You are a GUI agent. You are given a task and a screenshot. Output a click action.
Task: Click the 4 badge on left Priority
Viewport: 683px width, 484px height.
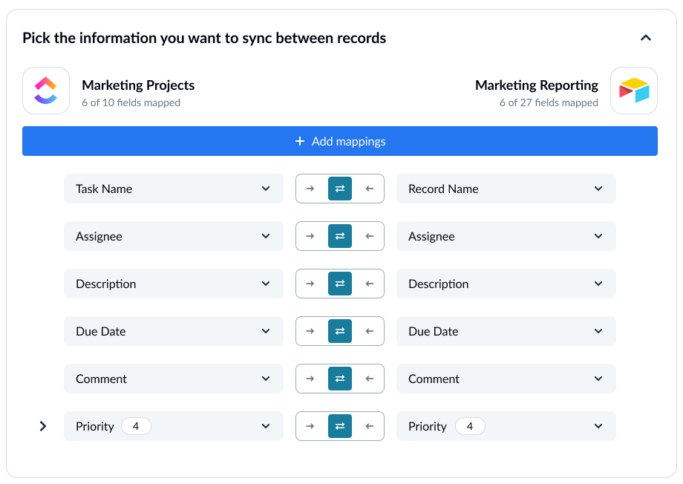coord(136,426)
